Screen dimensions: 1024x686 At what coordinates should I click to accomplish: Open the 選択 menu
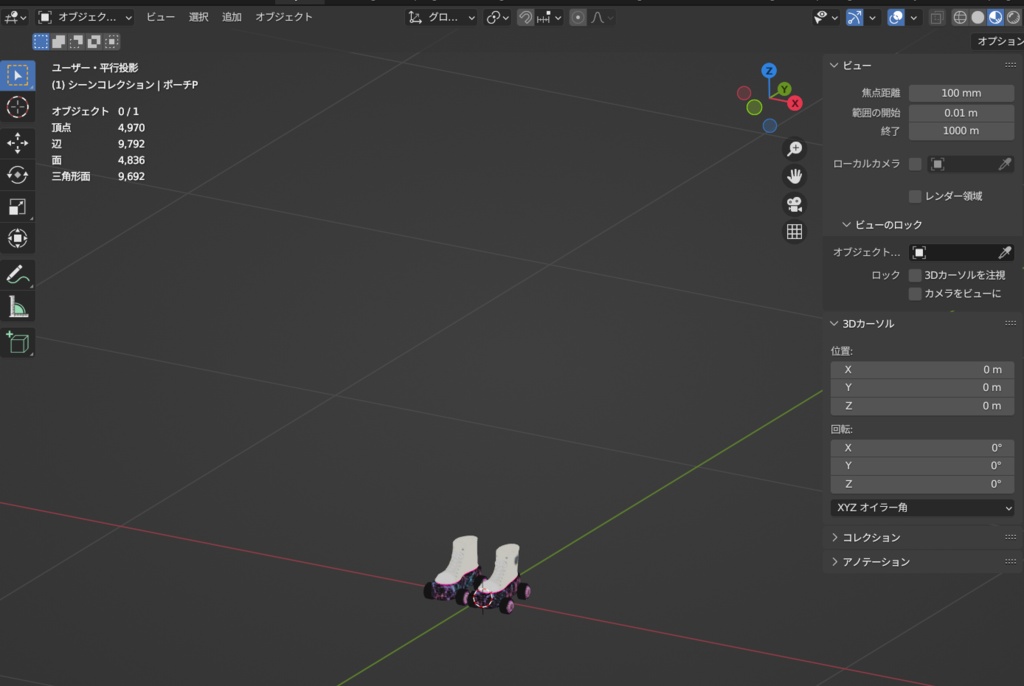[x=199, y=18]
